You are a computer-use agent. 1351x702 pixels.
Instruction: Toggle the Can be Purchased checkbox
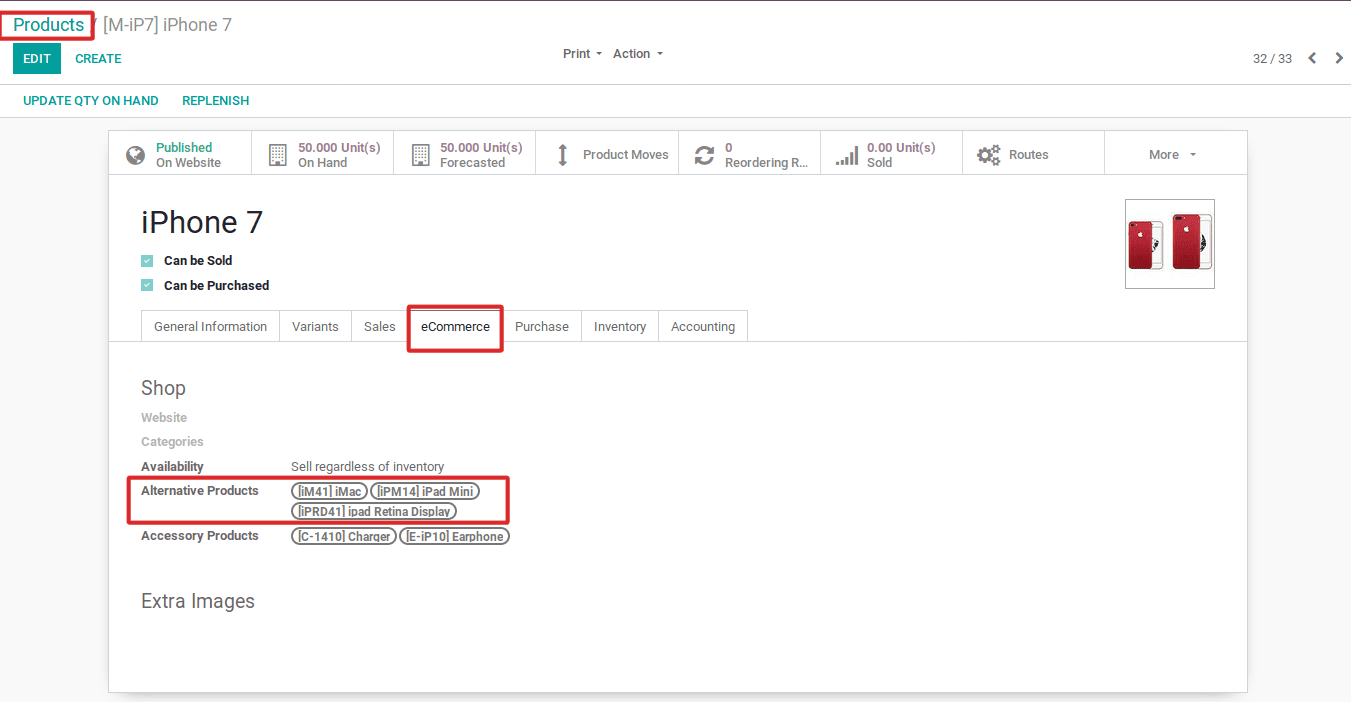point(147,286)
